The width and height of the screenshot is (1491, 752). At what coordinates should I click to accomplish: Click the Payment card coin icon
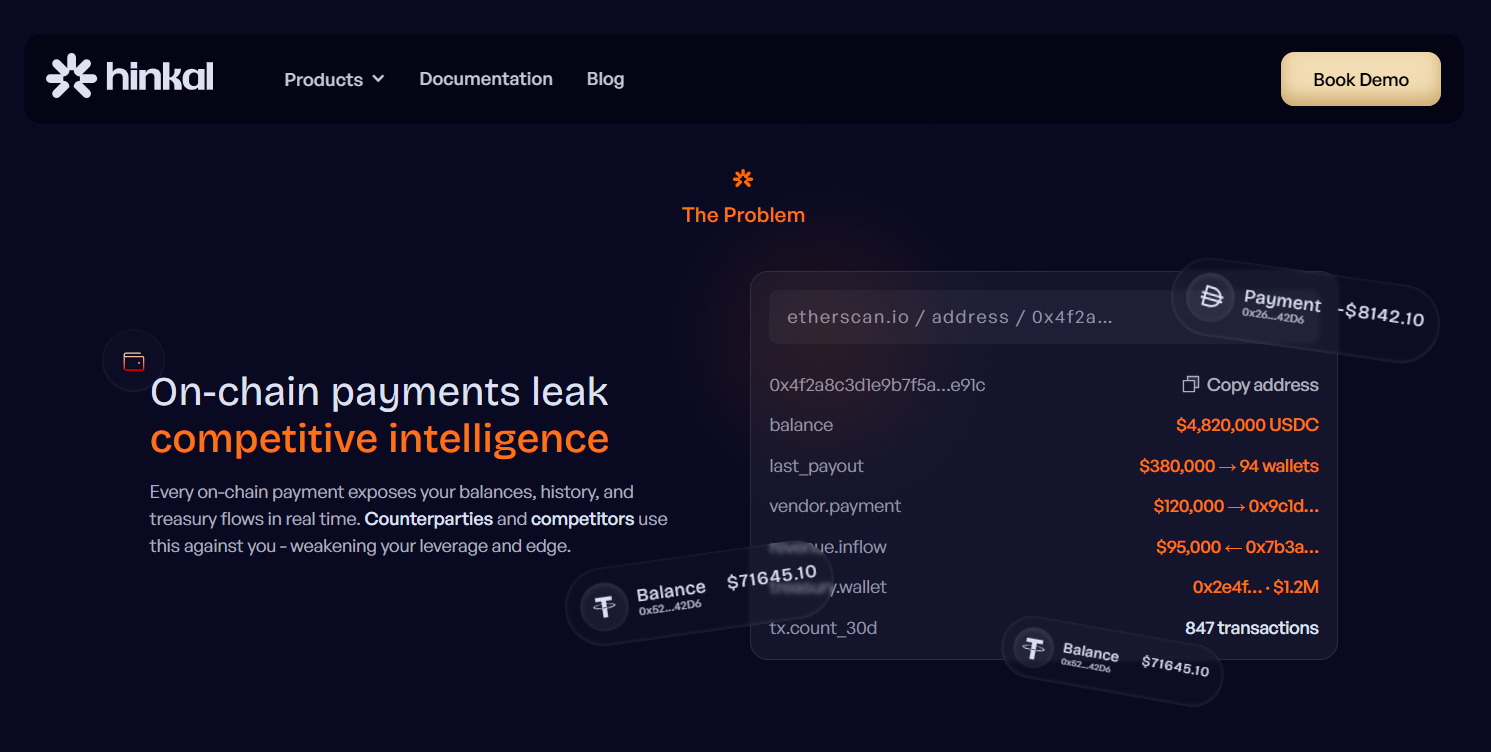(x=1211, y=297)
